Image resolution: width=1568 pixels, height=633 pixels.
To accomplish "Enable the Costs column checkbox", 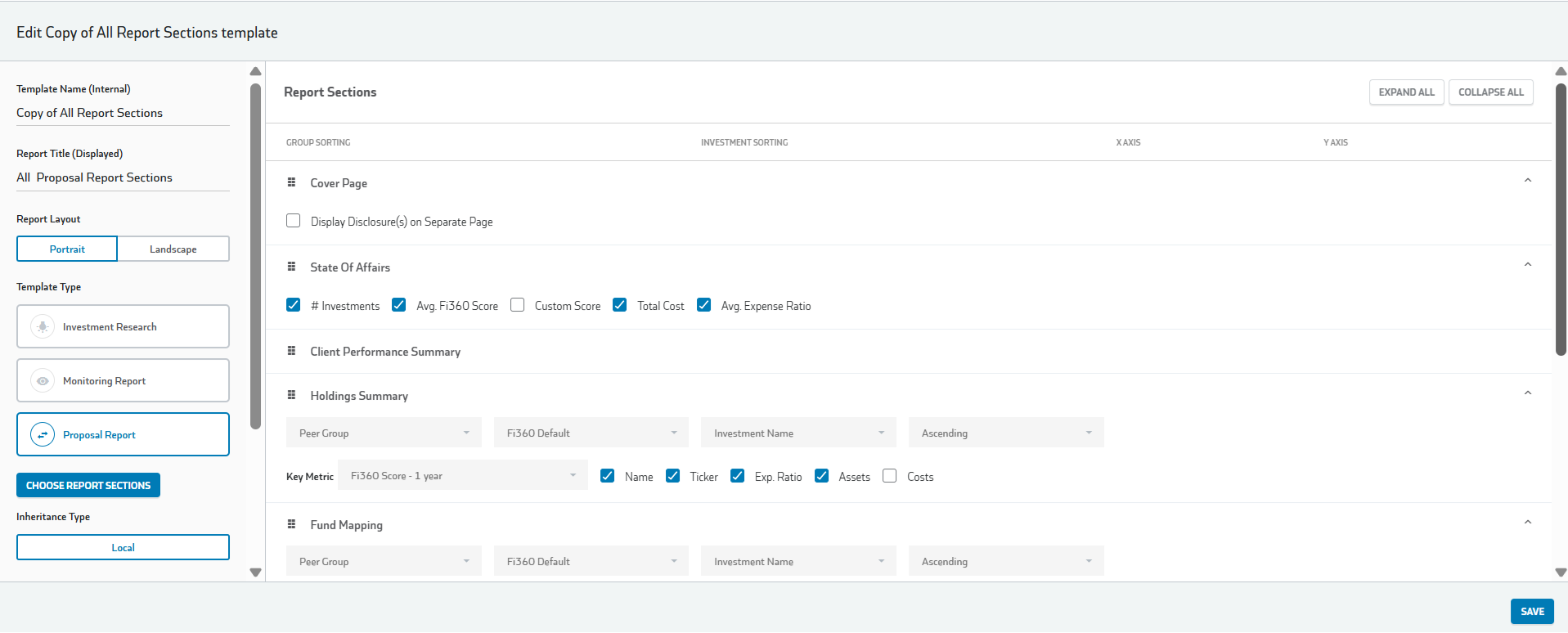I will (890, 476).
